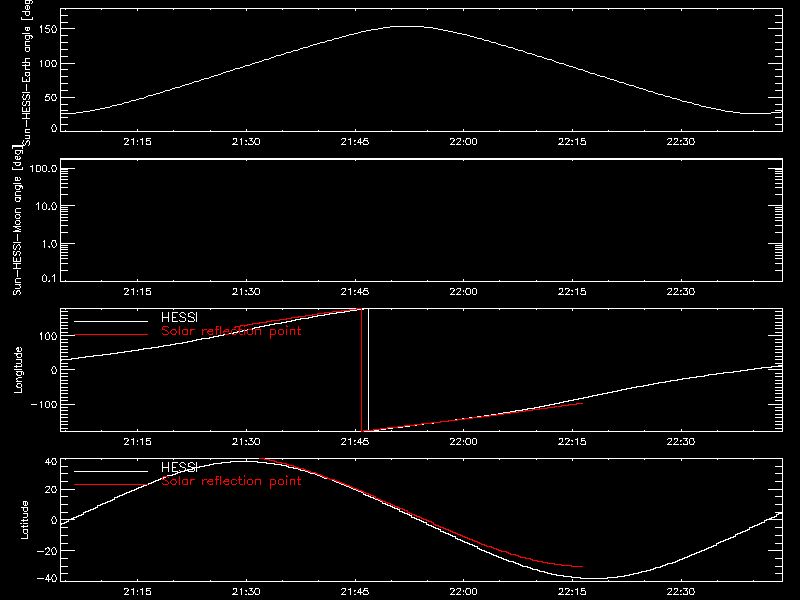Click 22:15 label under Longitude plot

tap(572, 442)
